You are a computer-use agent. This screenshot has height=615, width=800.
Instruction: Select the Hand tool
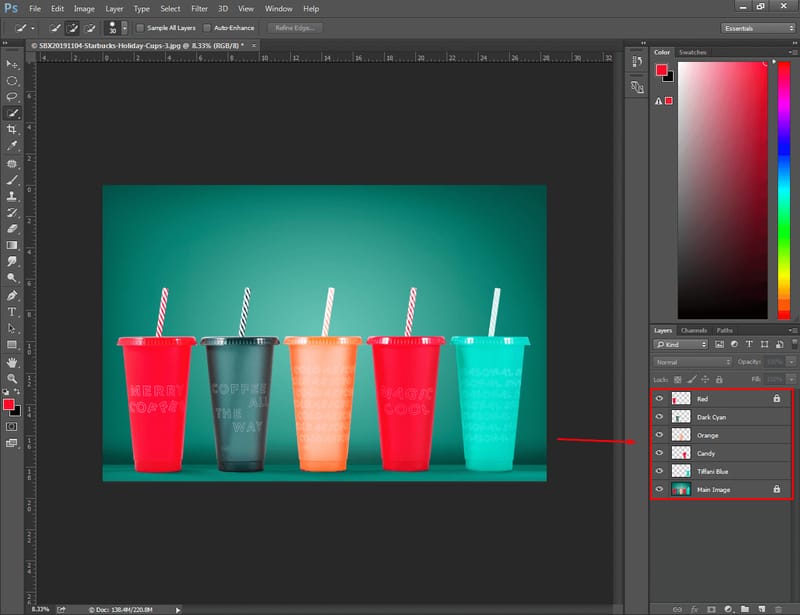click(12, 362)
